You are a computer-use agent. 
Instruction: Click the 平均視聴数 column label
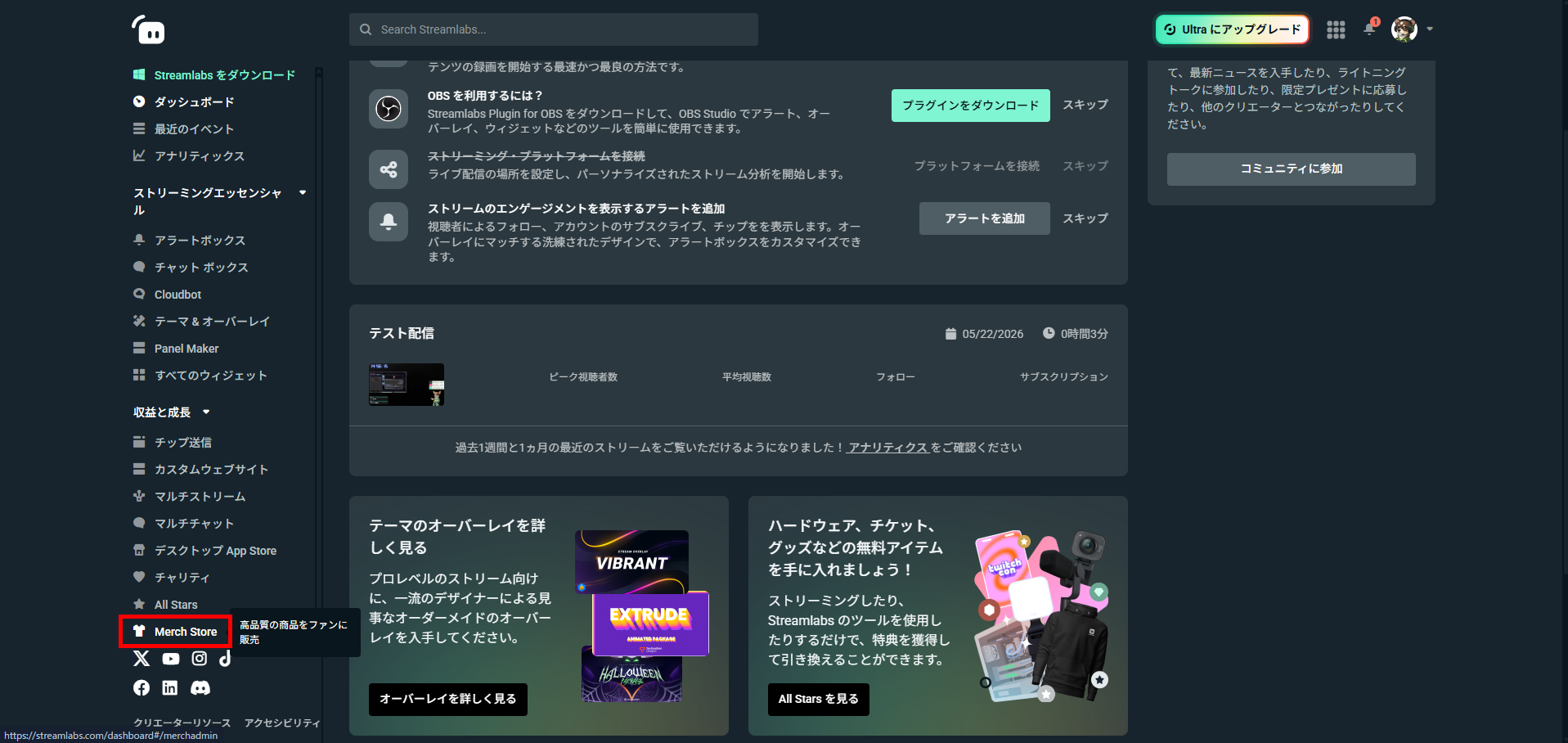click(x=747, y=377)
